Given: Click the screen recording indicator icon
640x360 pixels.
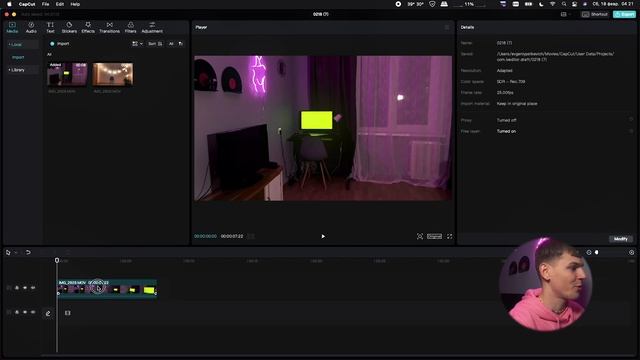Looking at the screenshot, I should pyautogui.click(x=398, y=4).
